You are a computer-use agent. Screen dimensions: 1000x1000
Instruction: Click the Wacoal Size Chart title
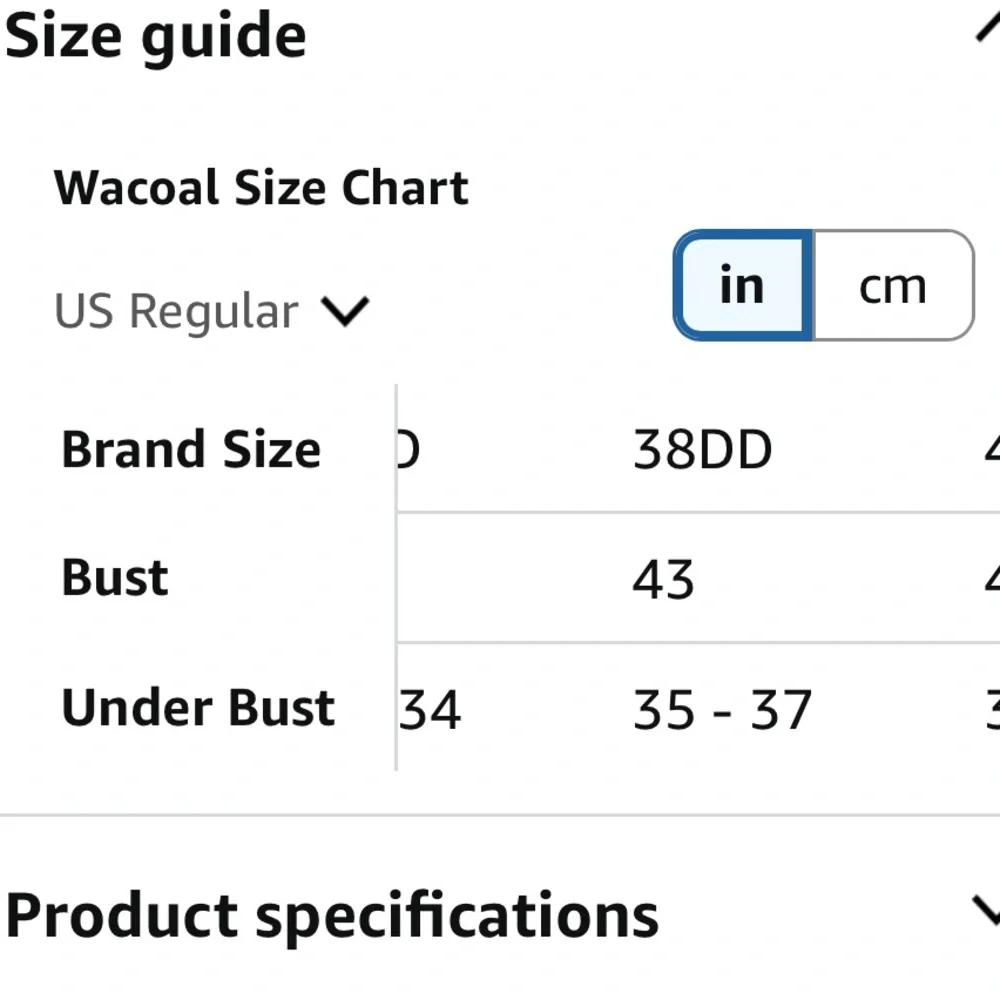pos(261,188)
